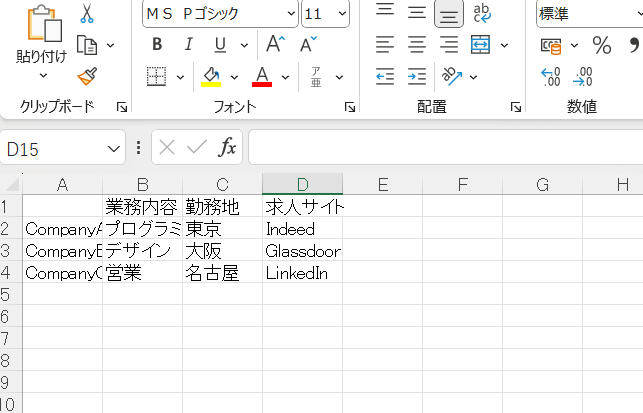The width and height of the screenshot is (643, 413).
Task: Open the Clipboard group dialog launcher
Action: pos(122,107)
